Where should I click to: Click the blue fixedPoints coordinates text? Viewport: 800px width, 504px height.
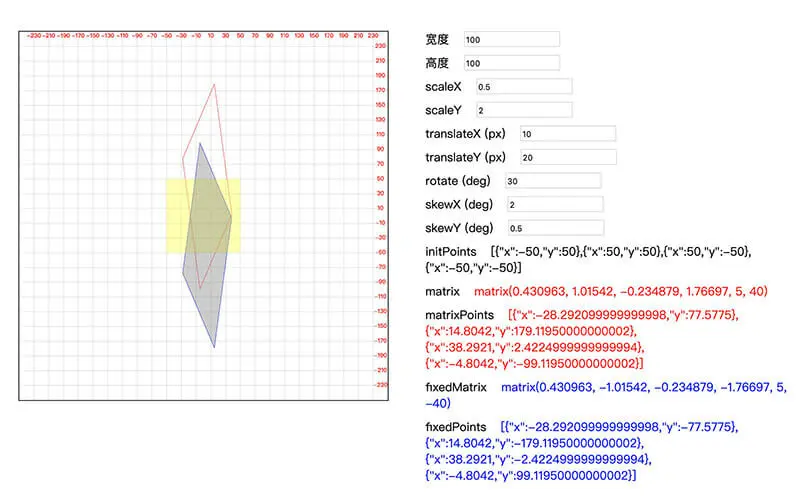pos(582,451)
